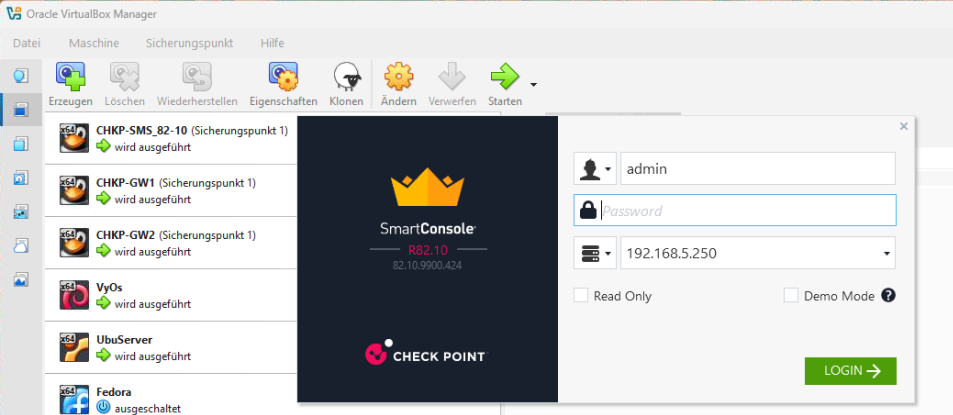Open the Hilfe menu

point(272,43)
